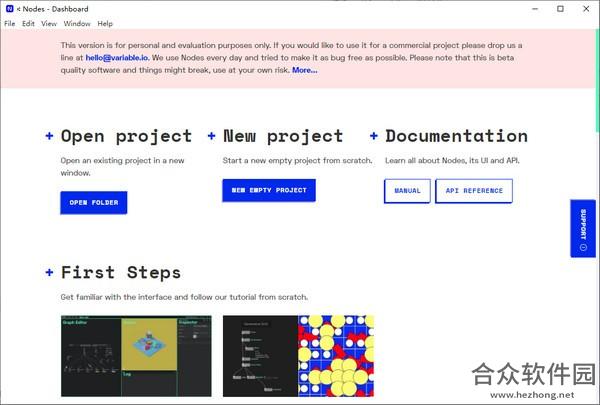
Task: Click the More... link in the notice
Action: (x=305, y=70)
